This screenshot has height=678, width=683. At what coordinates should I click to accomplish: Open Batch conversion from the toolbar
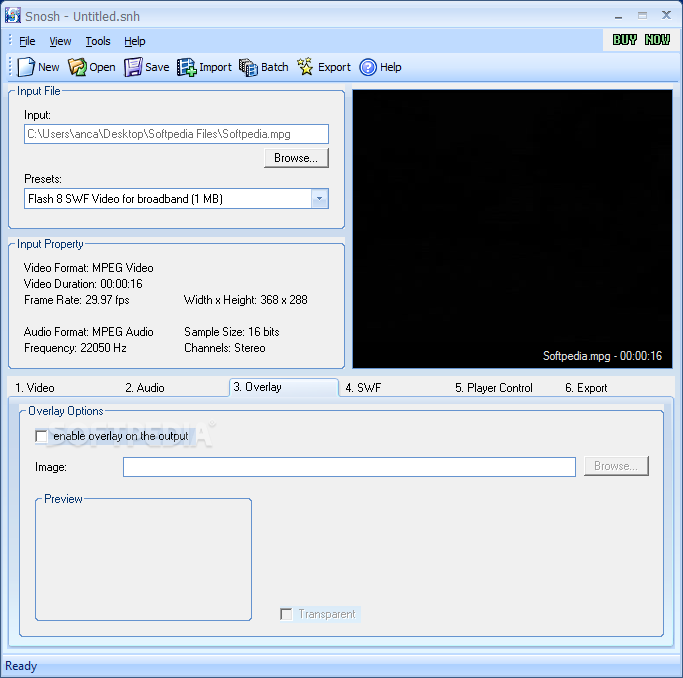[x=248, y=67]
